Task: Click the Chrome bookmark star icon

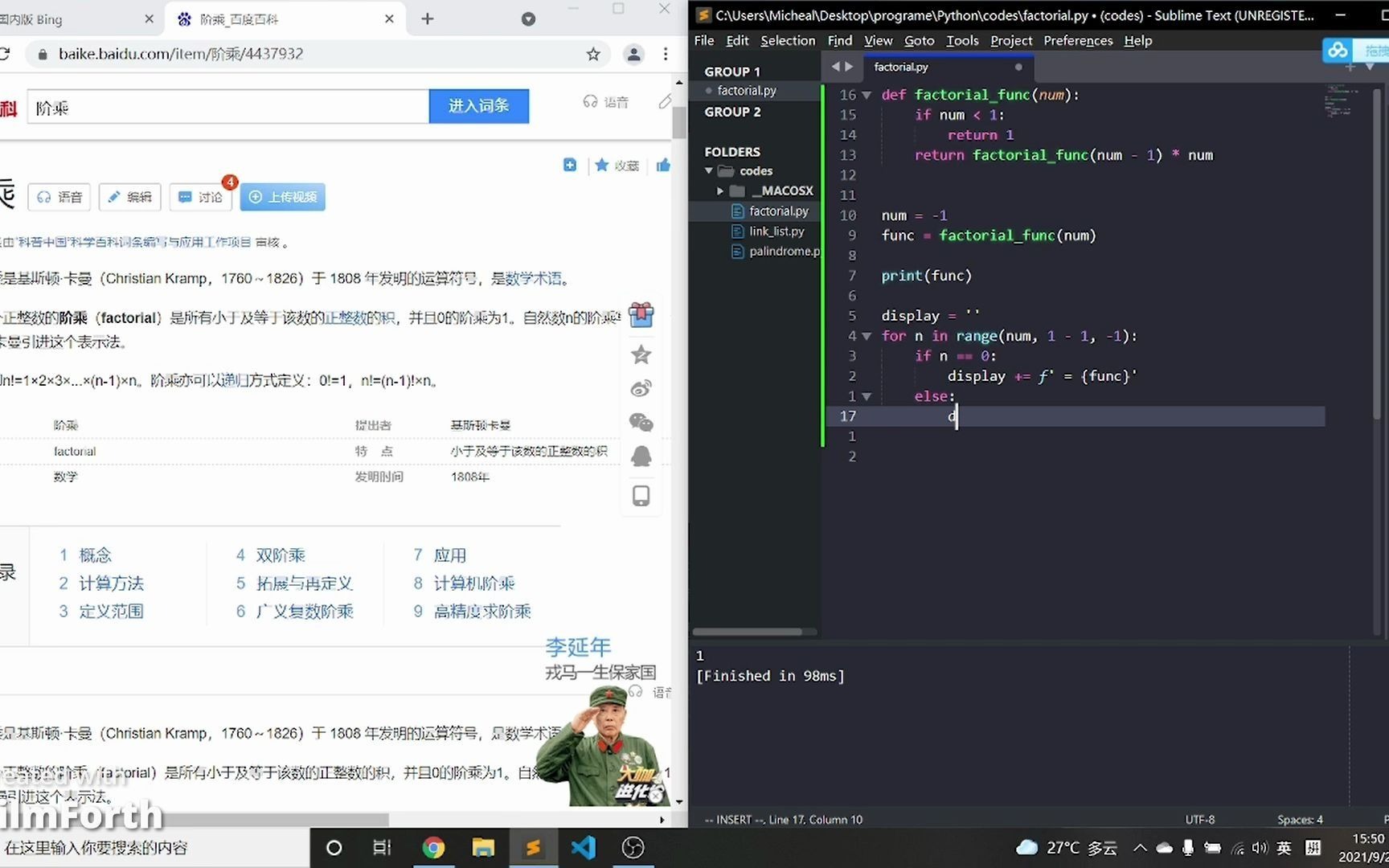Action: point(593,54)
